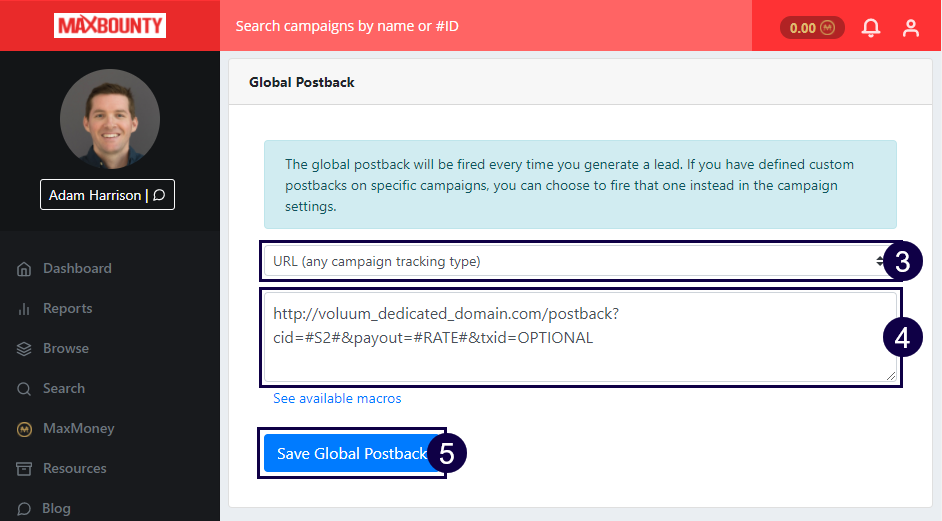Click Adam Harrison's profile photo

(x=109, y=118)
